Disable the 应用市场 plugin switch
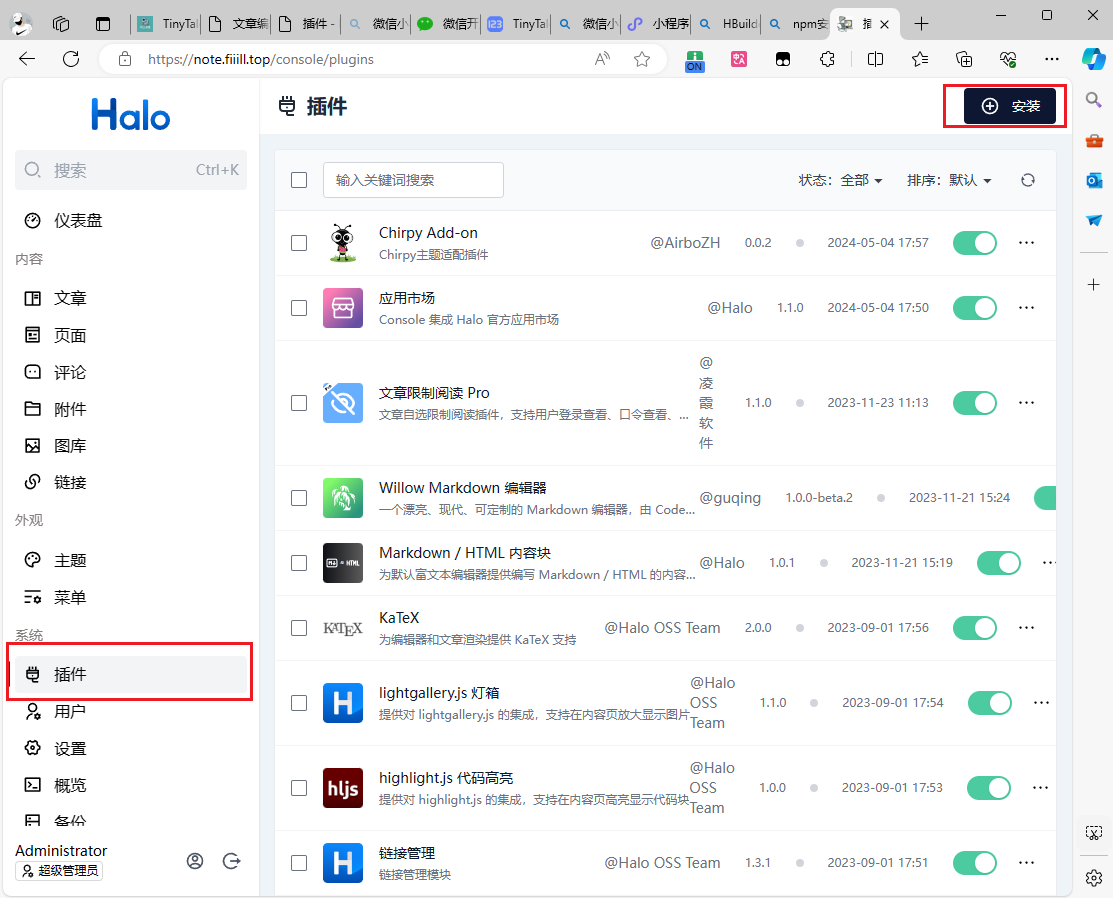The width and height of the screenshot is (1113, 898). (975, 308)
